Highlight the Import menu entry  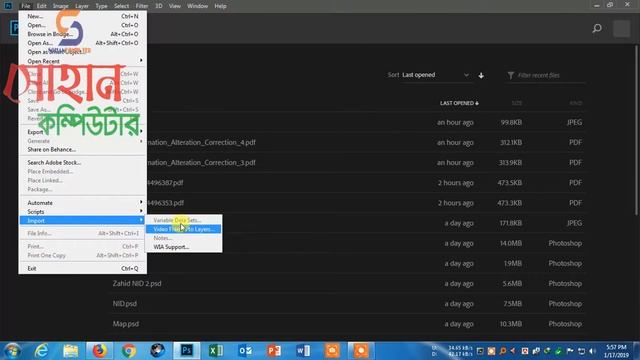click(82, 221)
